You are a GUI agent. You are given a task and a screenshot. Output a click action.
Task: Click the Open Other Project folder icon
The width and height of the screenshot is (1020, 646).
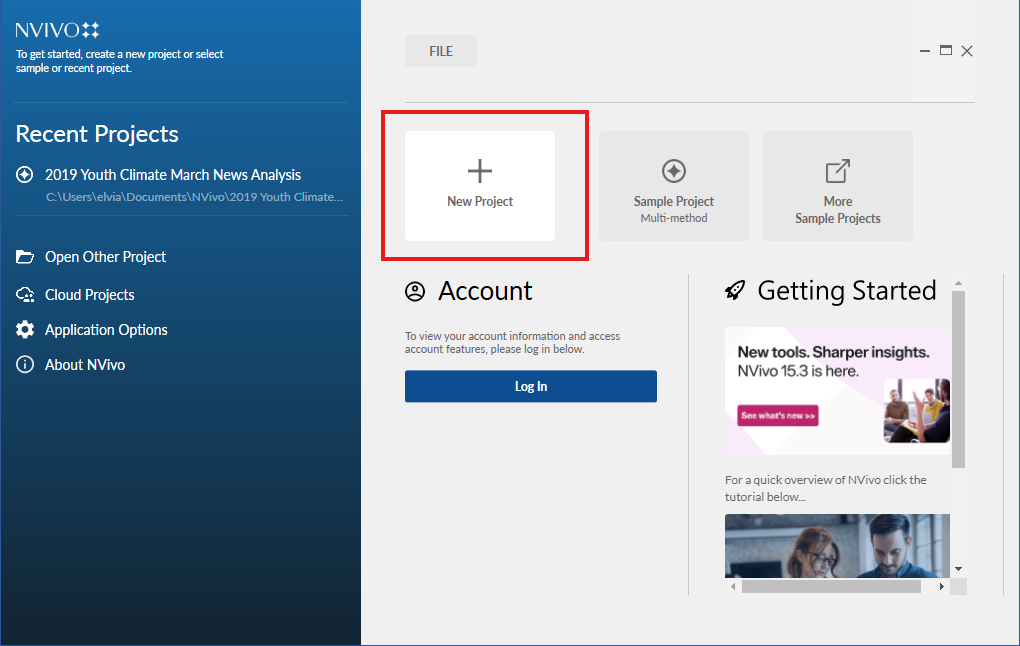25,257
